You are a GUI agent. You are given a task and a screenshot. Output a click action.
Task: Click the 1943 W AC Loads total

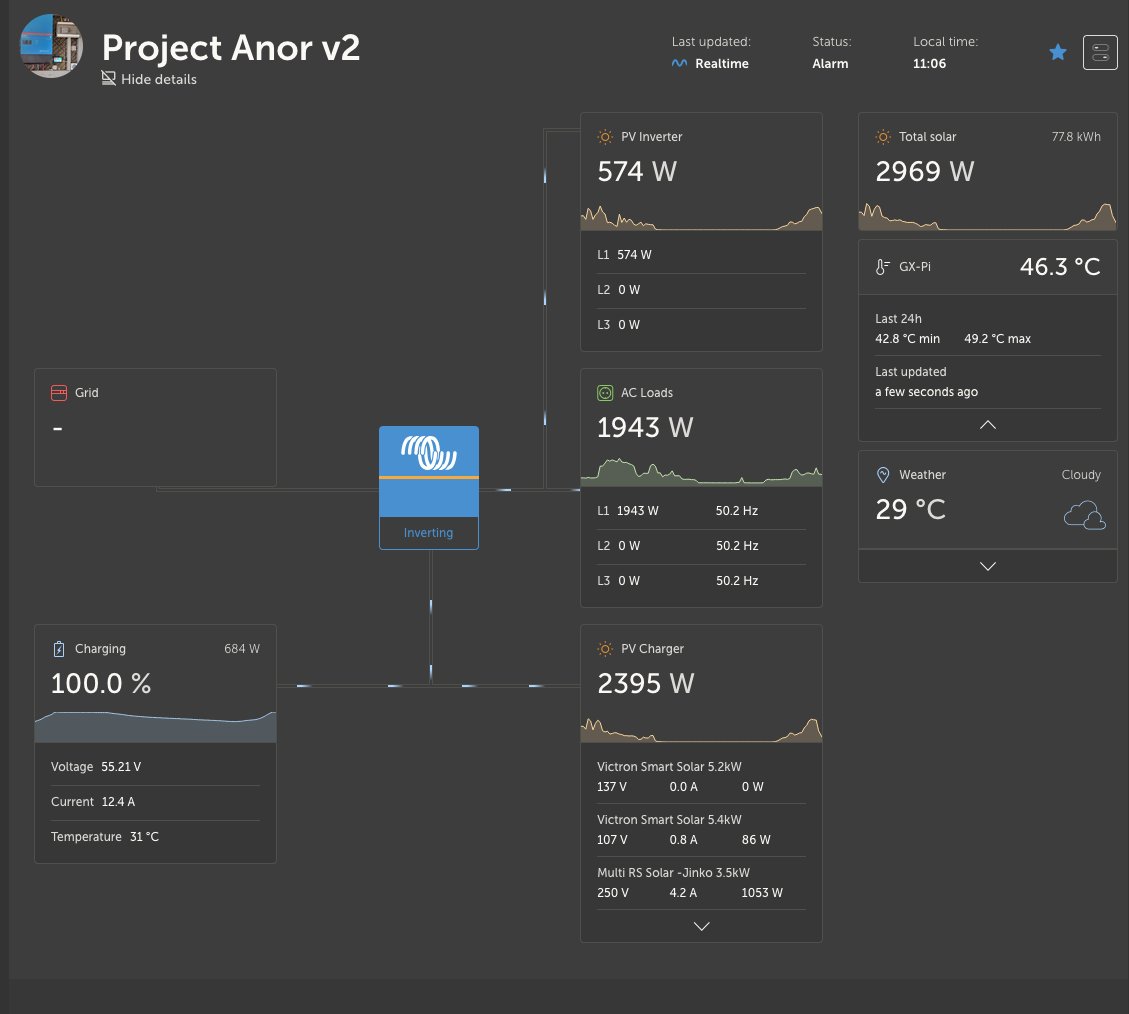click(x=645, y=428)
